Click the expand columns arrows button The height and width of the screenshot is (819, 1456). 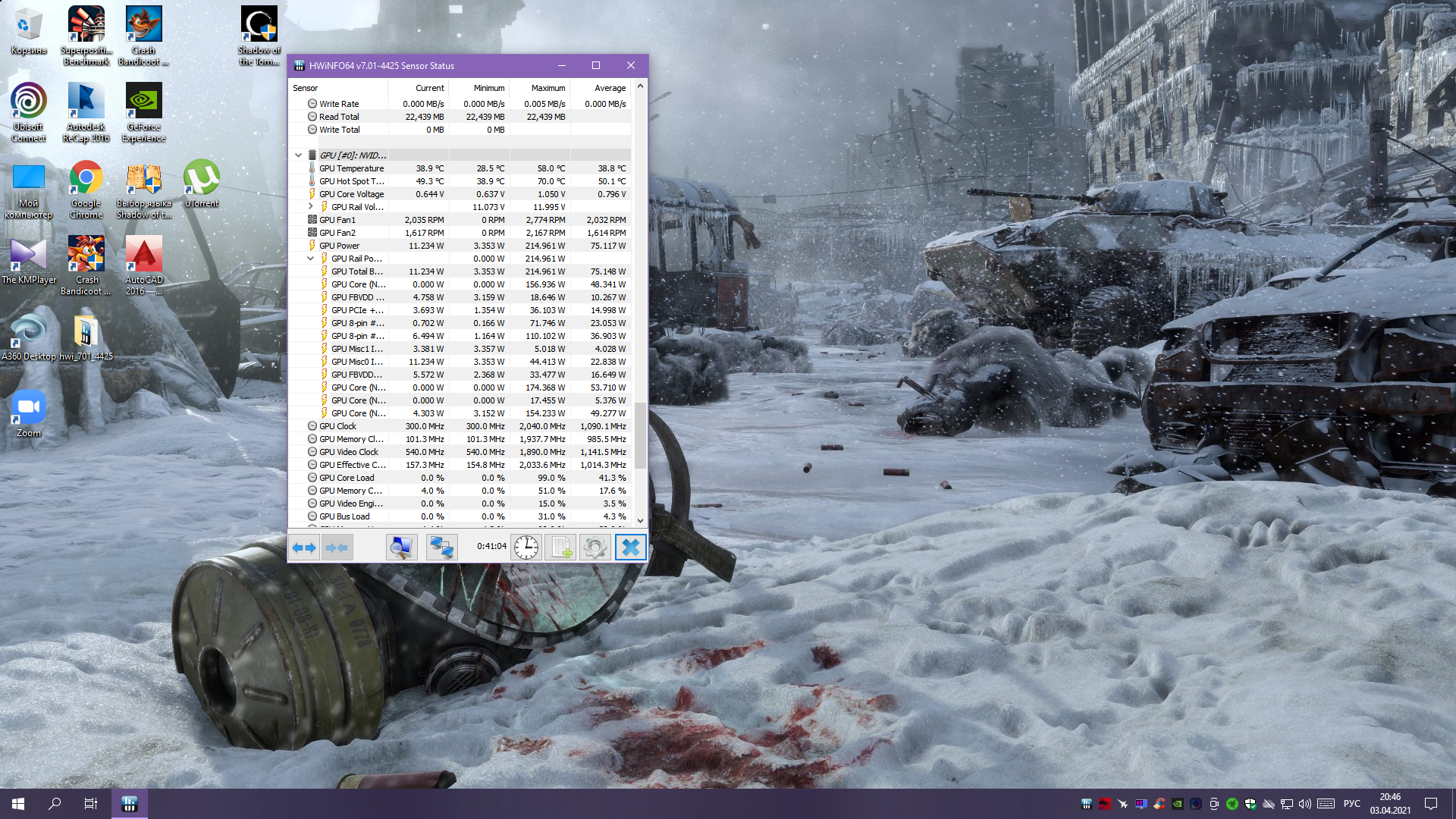click(x=304, y=547)
